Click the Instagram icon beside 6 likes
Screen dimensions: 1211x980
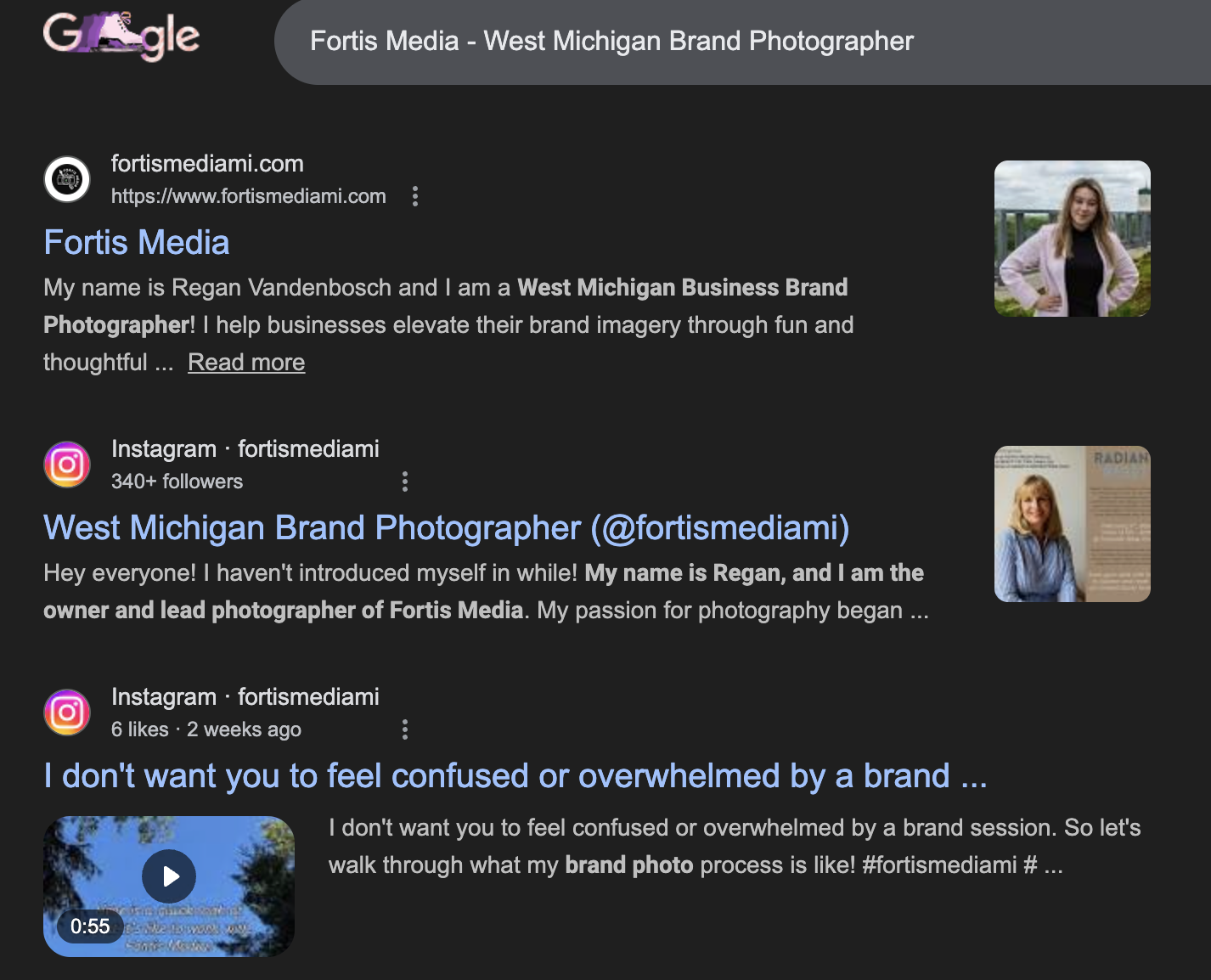pyautogui.click(x=67, y=712)
